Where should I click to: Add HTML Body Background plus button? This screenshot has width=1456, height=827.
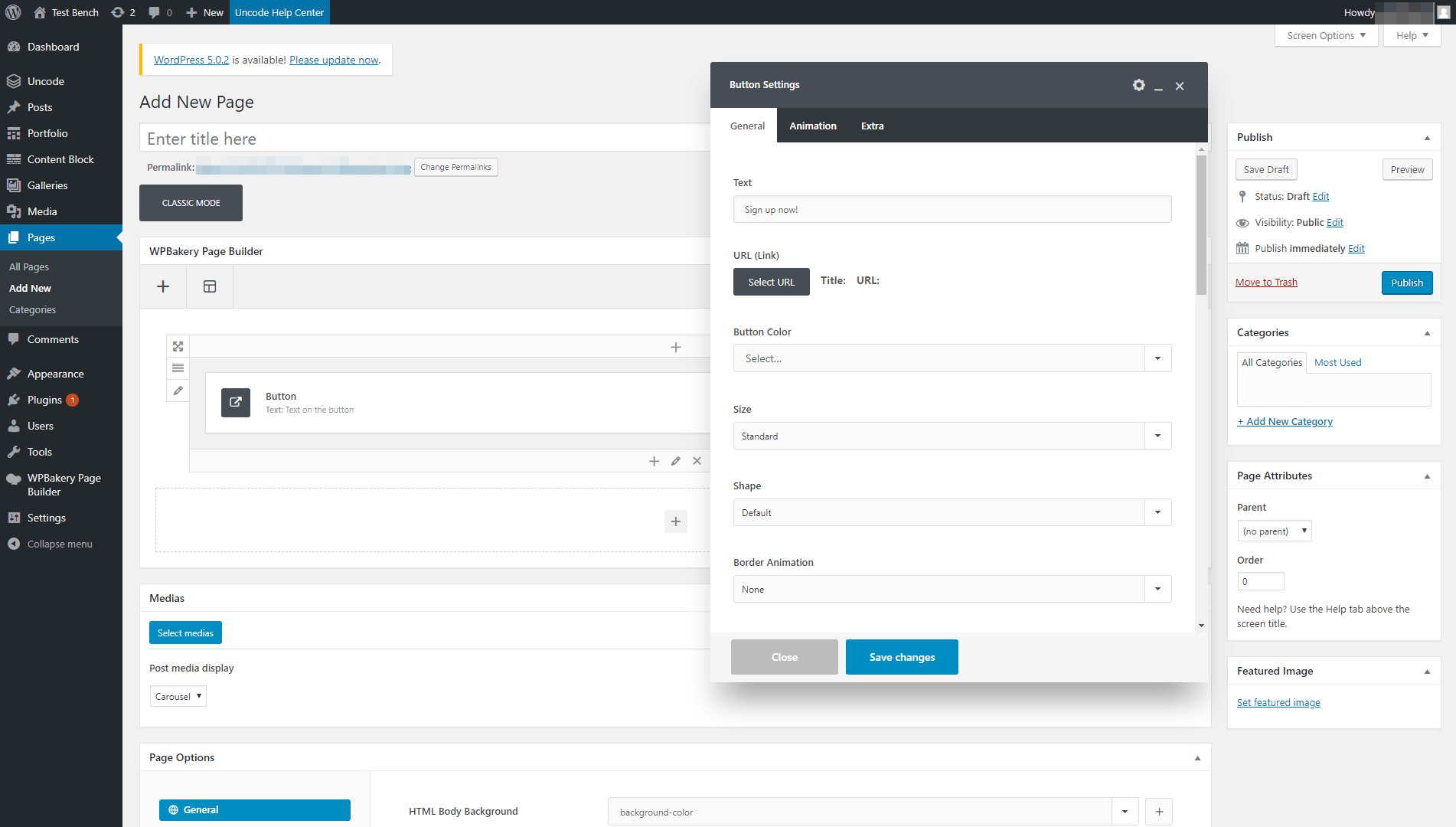click(x=1159, y=812)
